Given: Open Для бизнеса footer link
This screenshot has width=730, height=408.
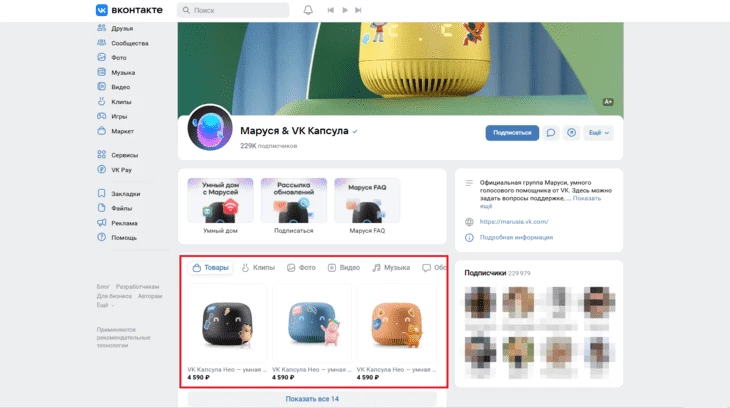Looking at the screenshot, I should 114,296.
